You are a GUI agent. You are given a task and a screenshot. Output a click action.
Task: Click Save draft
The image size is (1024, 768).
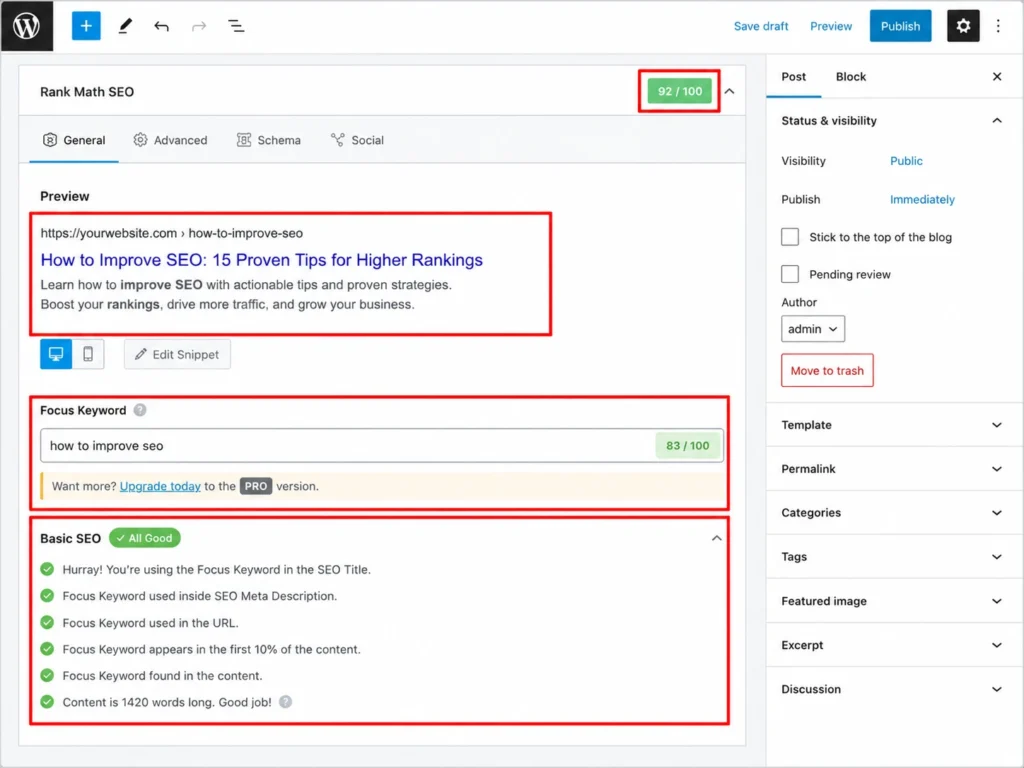761,26
